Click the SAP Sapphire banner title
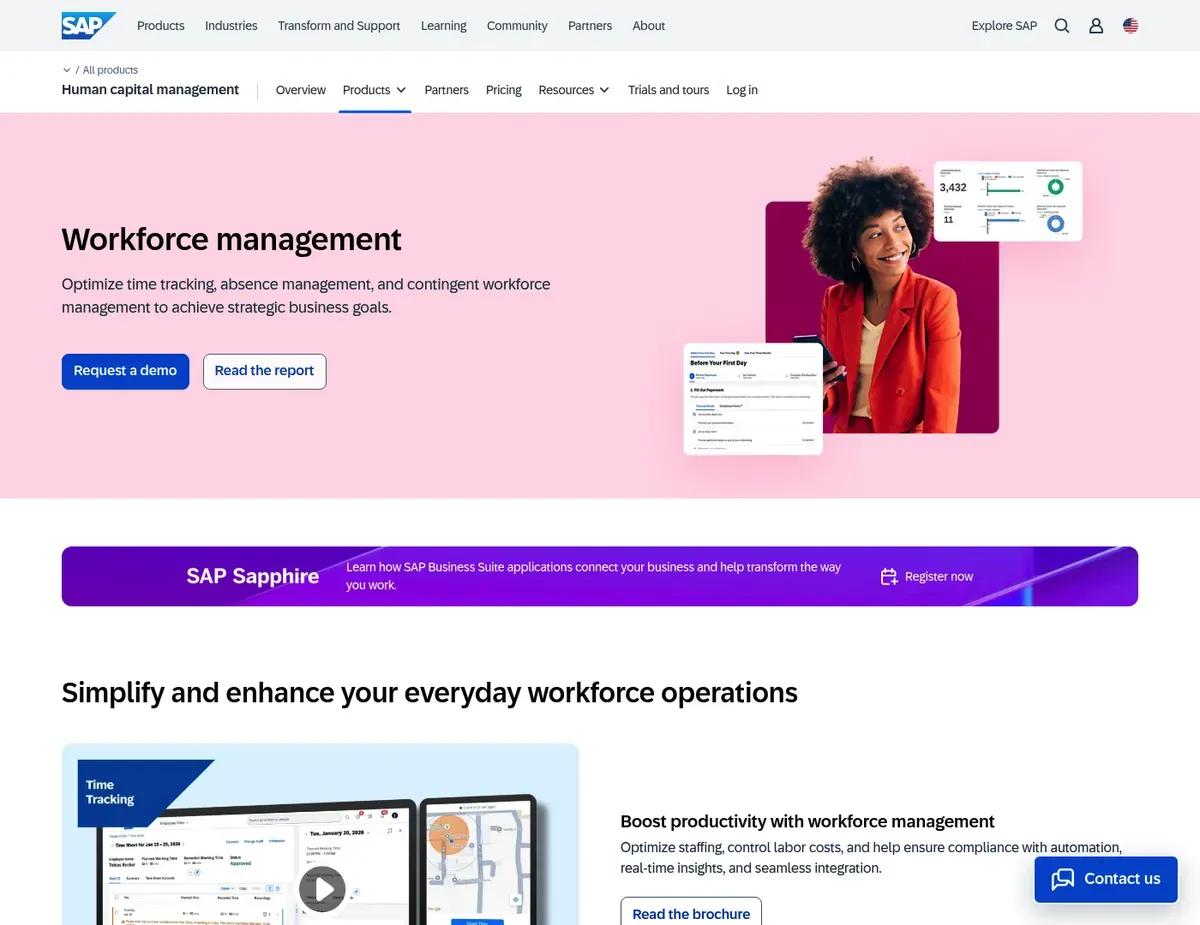This screenshot has height=925, width=1200. tap(253, 576)
